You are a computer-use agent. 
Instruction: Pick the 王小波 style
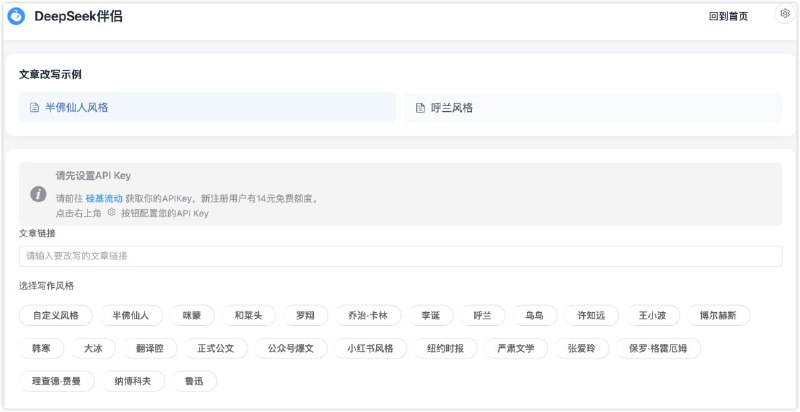click(653, 316)
